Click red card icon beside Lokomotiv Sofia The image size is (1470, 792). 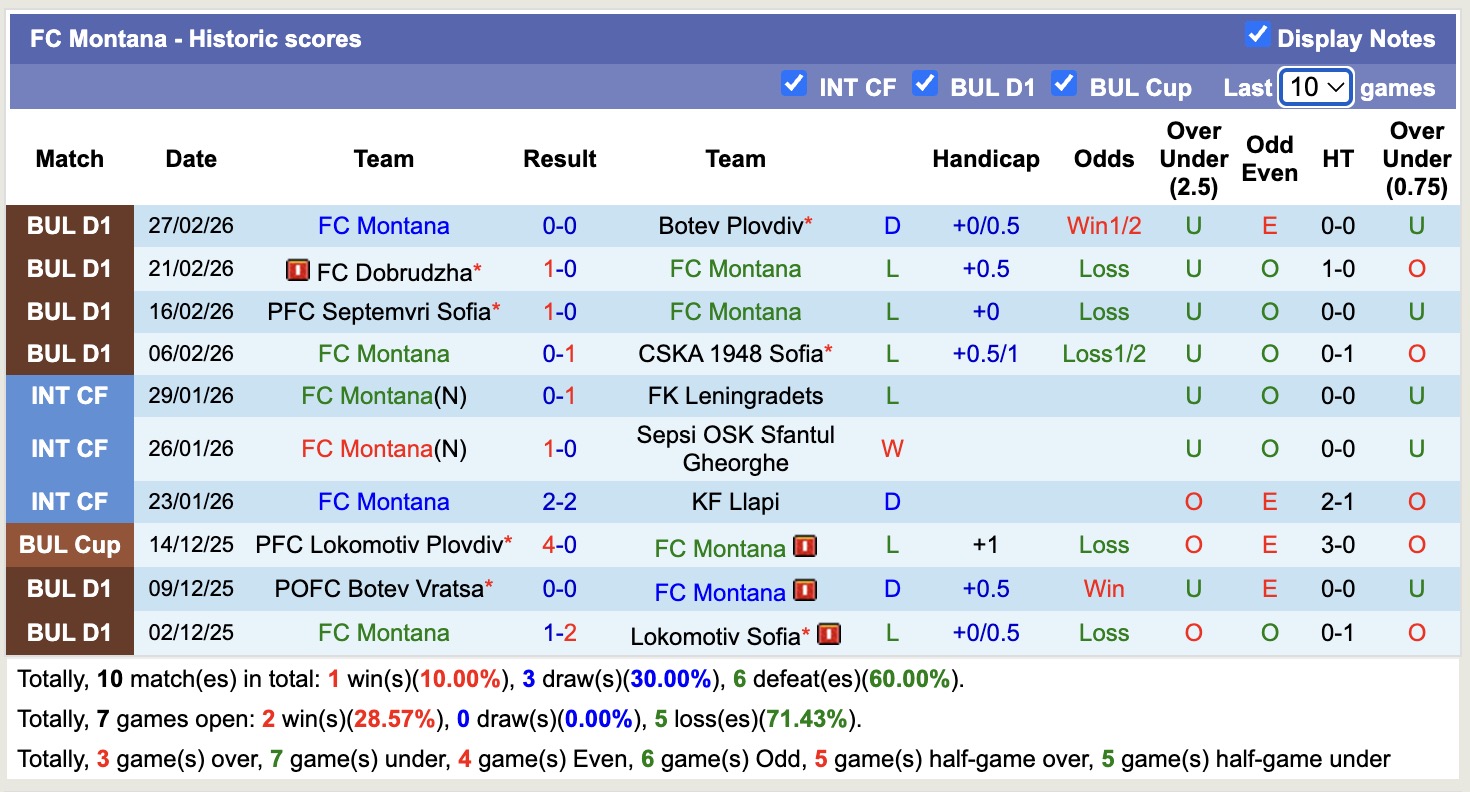[829, 634]
